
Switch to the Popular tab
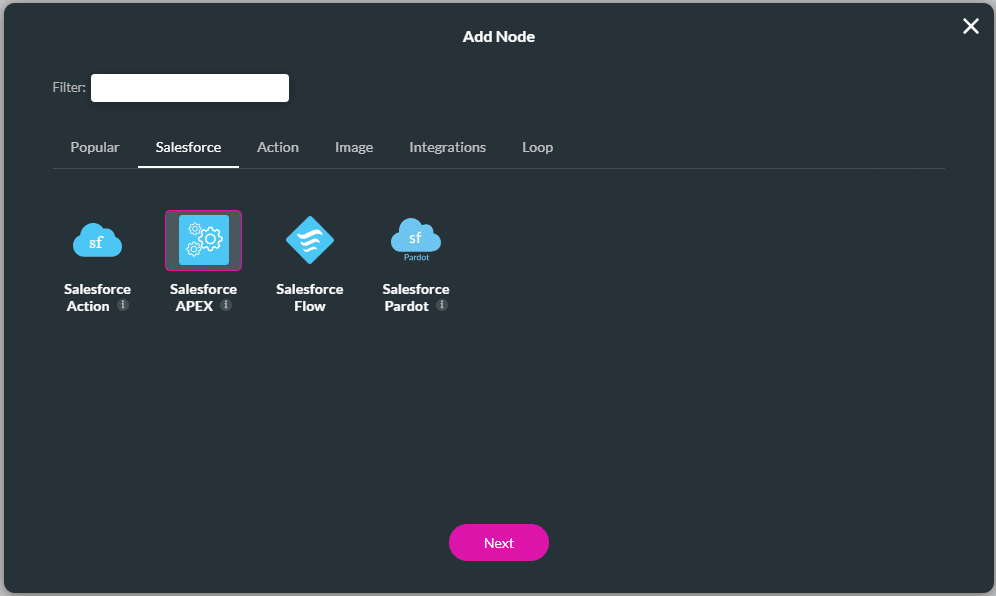[x=94, y=147]
